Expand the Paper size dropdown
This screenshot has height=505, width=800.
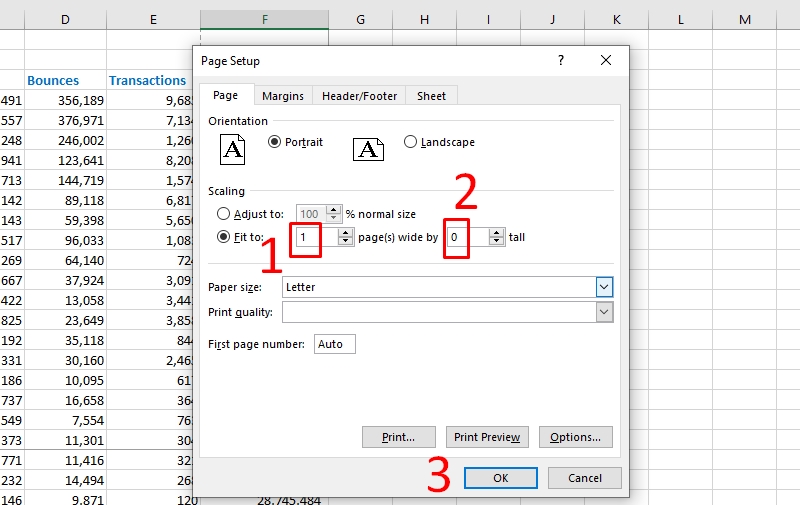click(x=604, y=287)
